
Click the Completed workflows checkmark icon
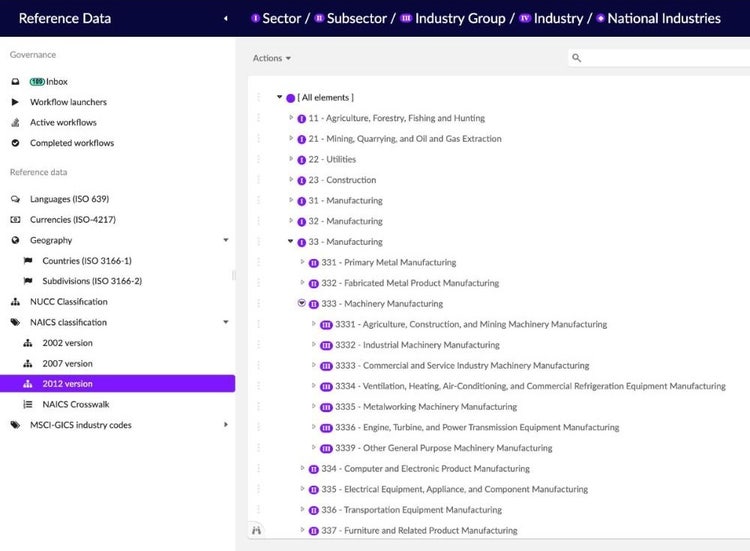(15, 143)
